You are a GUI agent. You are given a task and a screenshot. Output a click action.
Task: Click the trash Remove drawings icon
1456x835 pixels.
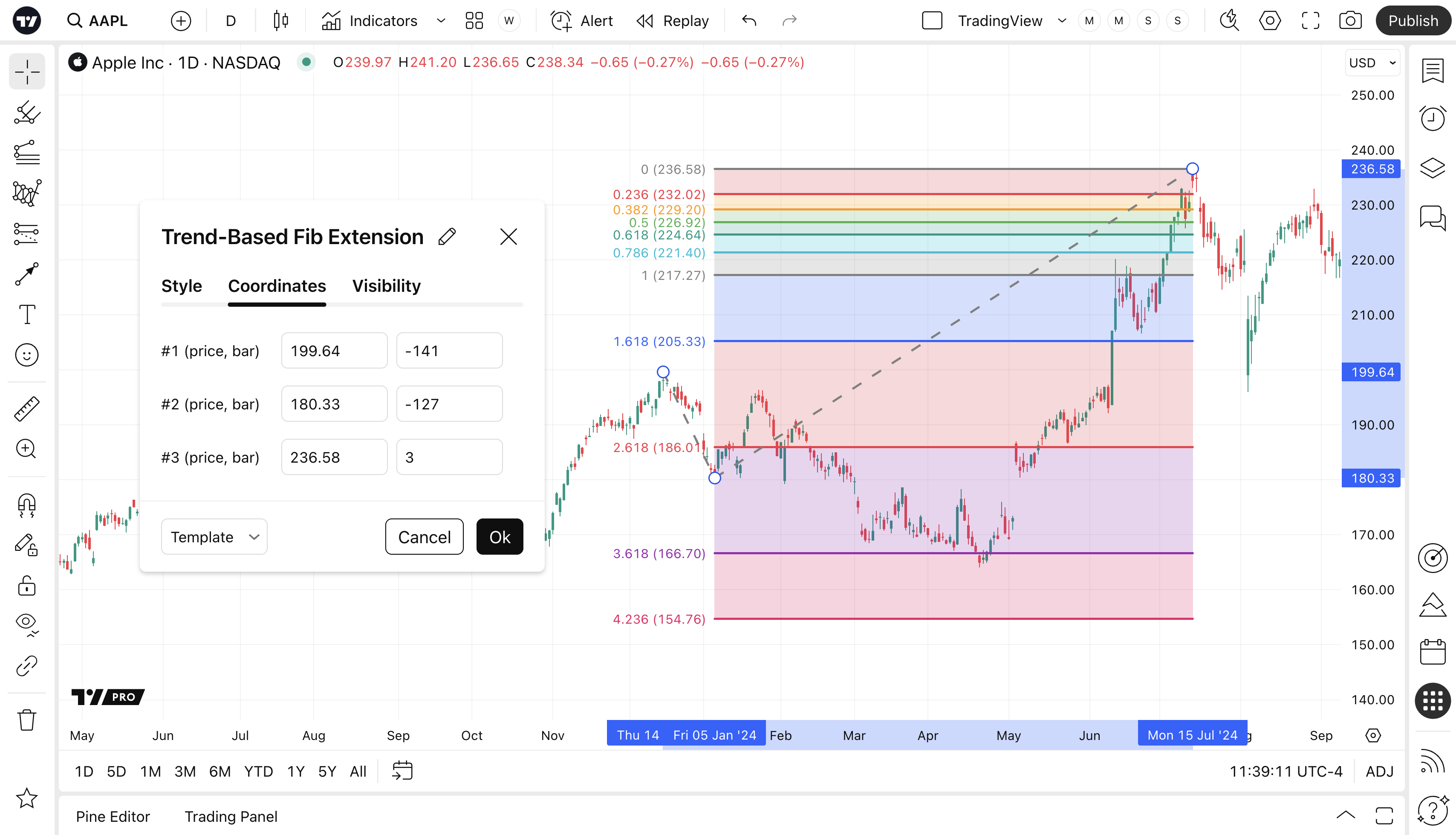point(26,719)
